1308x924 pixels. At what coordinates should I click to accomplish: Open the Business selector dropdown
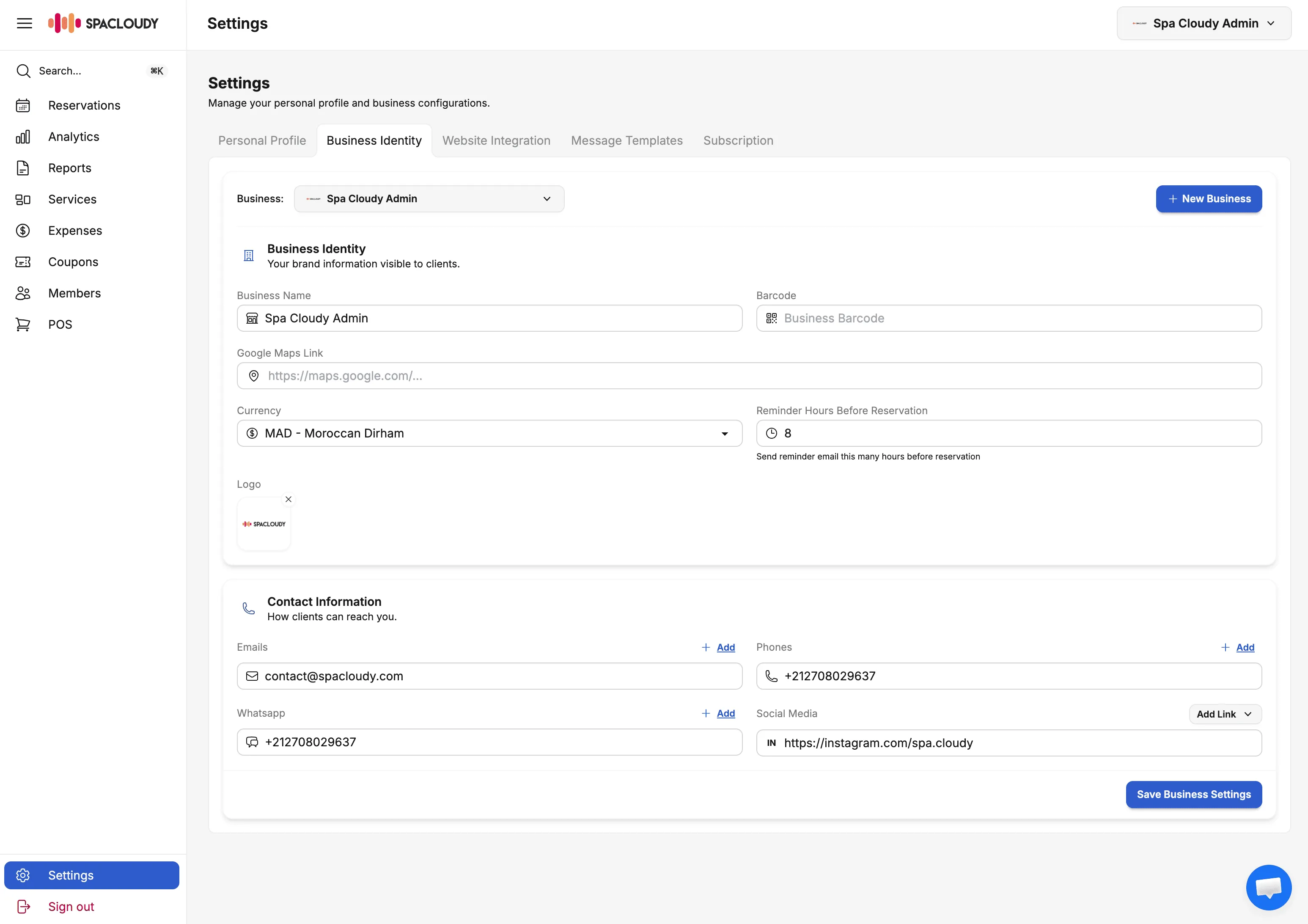pos(429,199)
